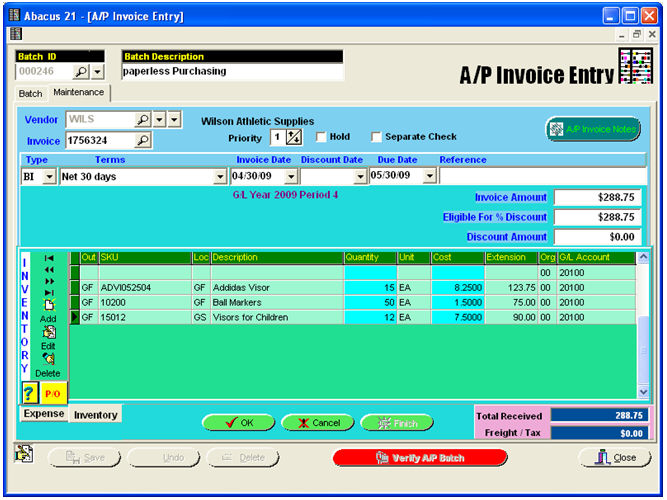Click the Reference input field
The image size is (667, 500).
coord(543,176)
